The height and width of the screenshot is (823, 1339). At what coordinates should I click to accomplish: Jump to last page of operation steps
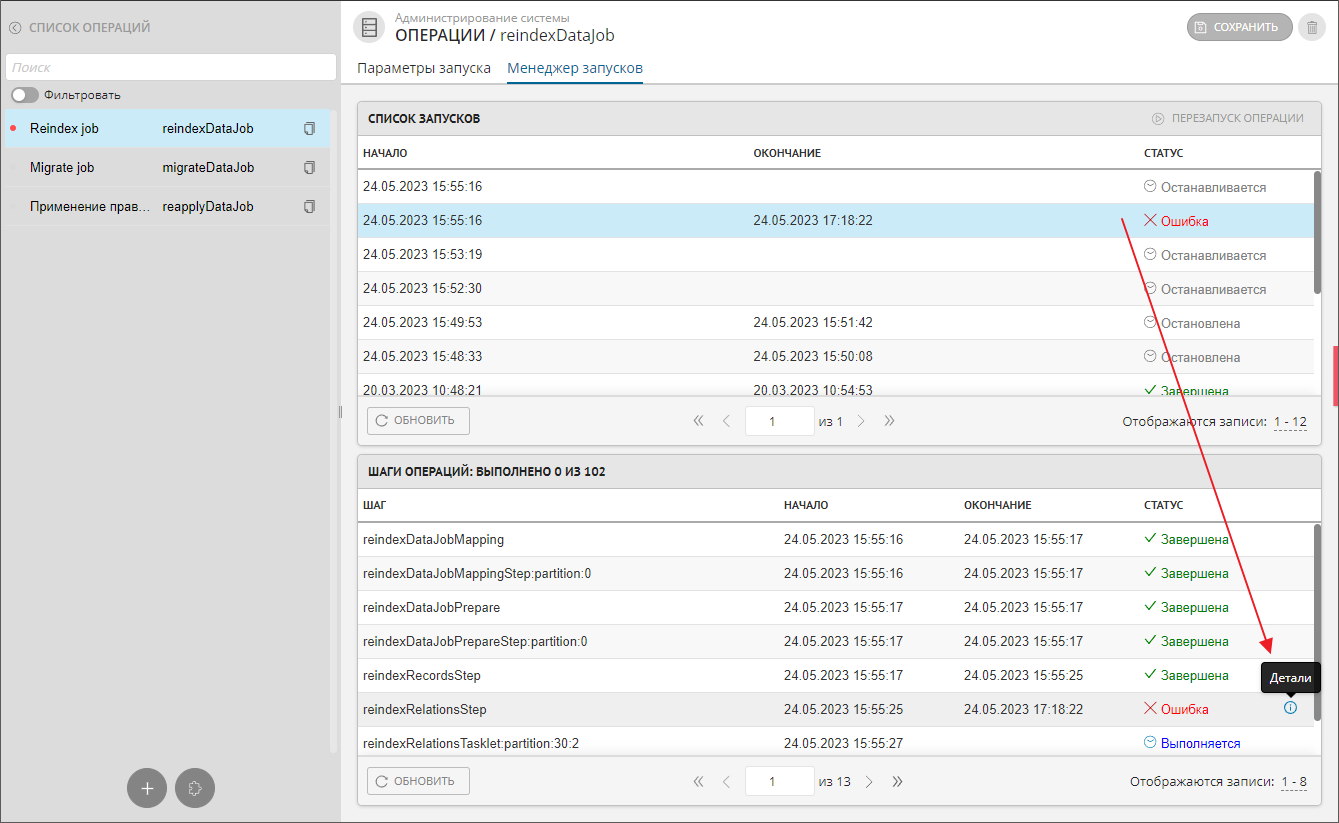point(898,781)
